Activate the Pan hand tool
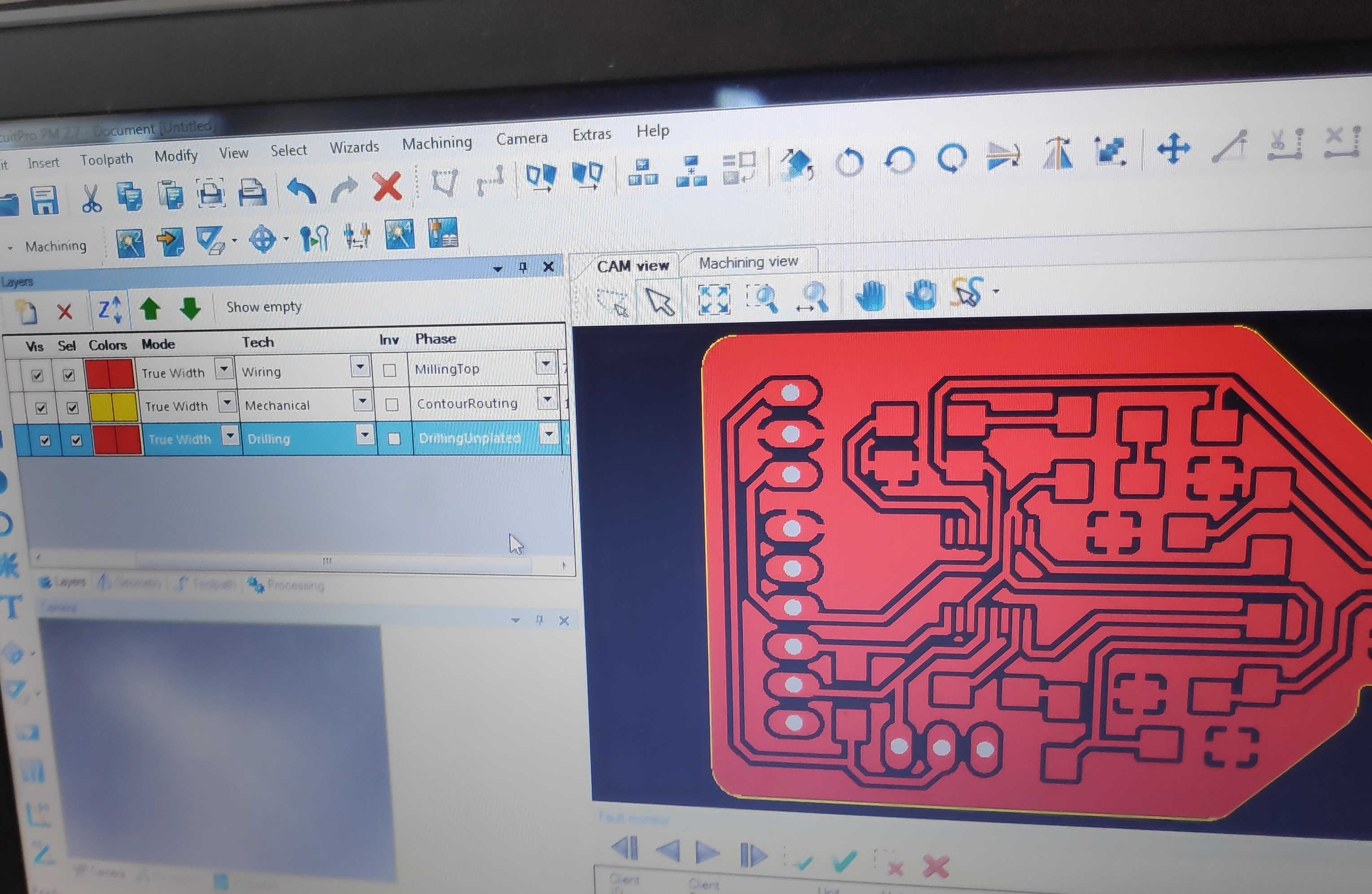 870,296
